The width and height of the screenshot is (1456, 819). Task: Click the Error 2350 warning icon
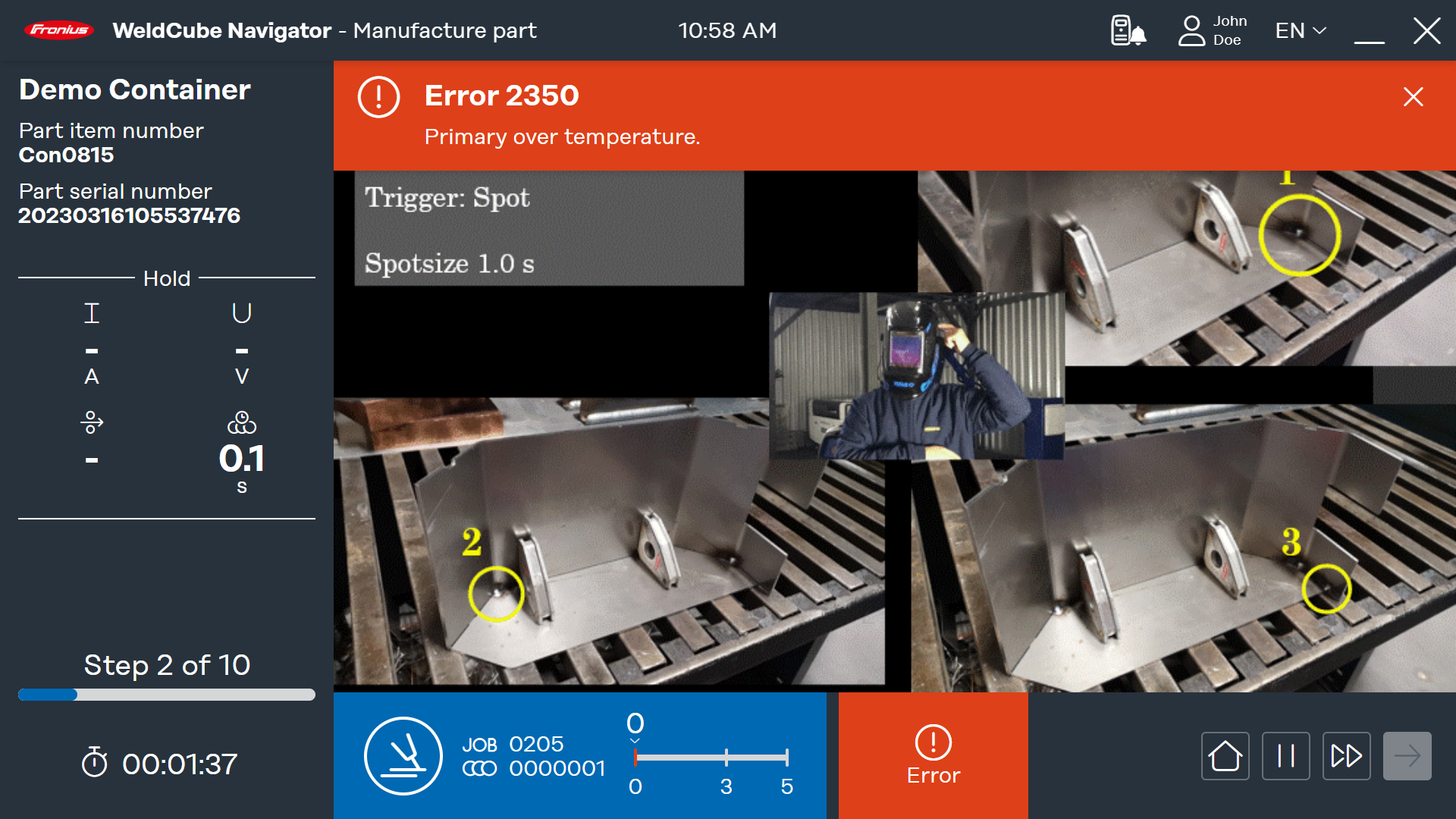pos(378,97)
